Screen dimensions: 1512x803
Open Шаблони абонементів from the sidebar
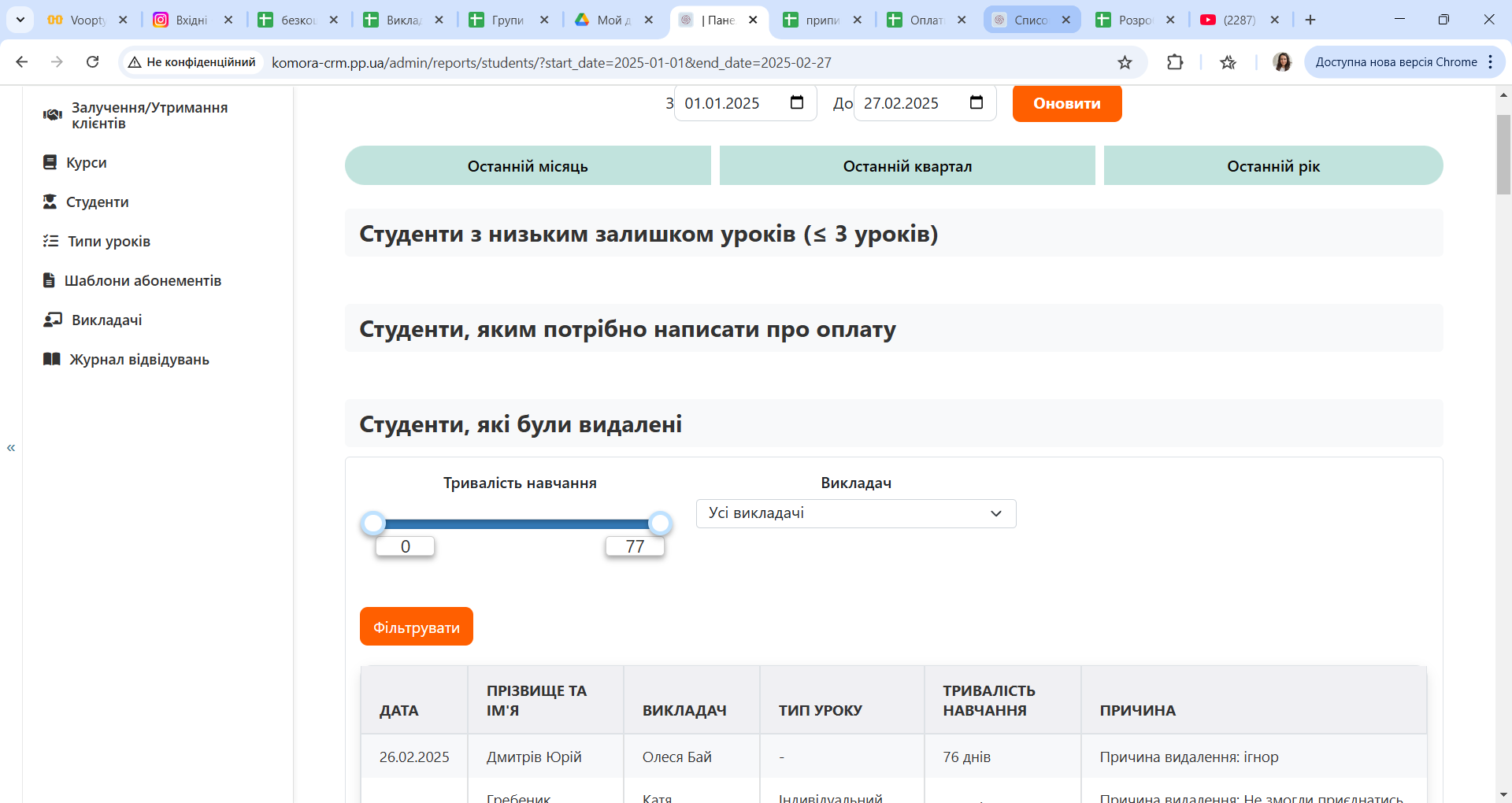pos(143,280)
